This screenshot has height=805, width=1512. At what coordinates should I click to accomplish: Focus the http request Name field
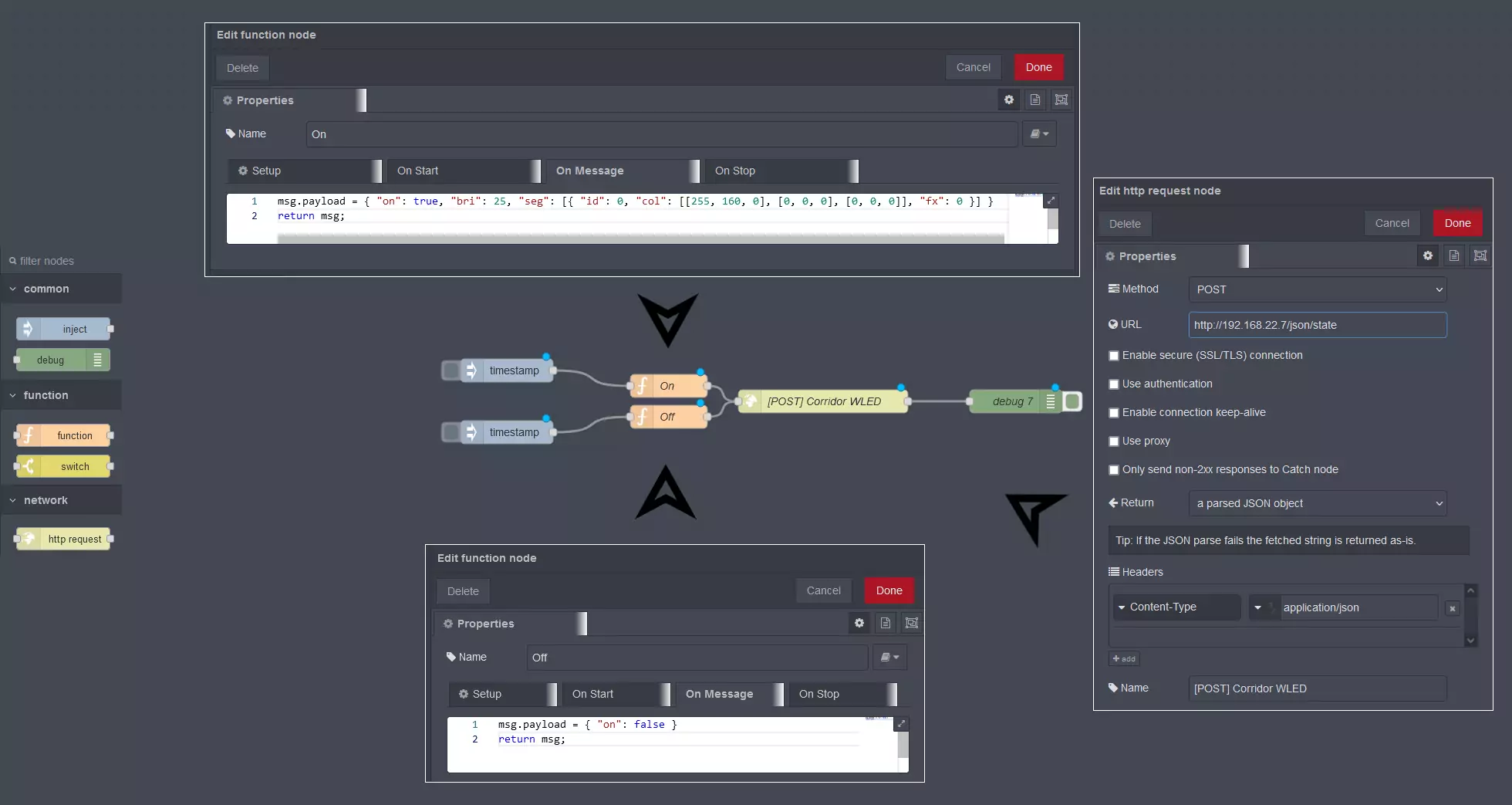click(1318, 688)
